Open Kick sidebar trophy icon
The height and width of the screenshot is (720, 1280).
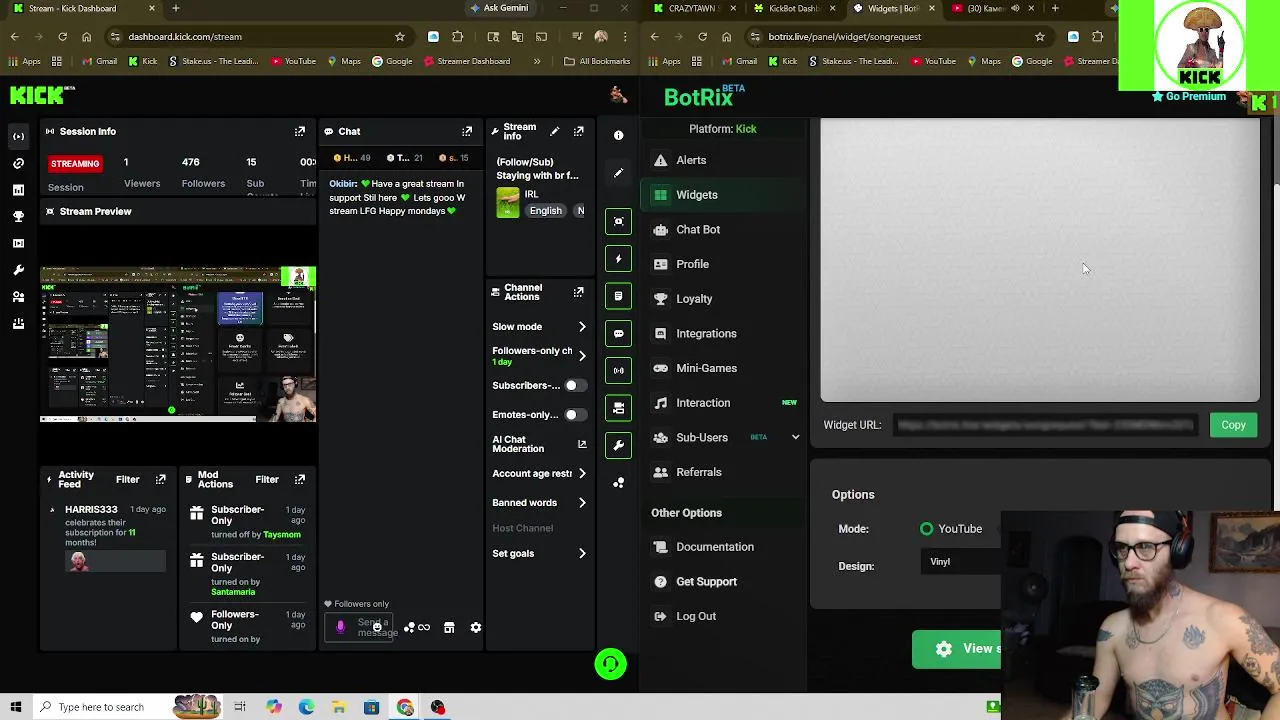point(18,216)
